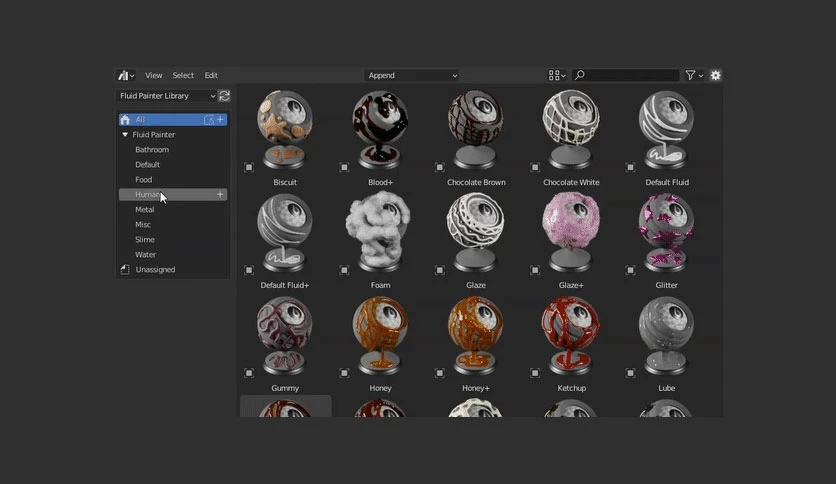Open the asset browser settings gear
Screen dimensions: 836x484
coord(716,75)
